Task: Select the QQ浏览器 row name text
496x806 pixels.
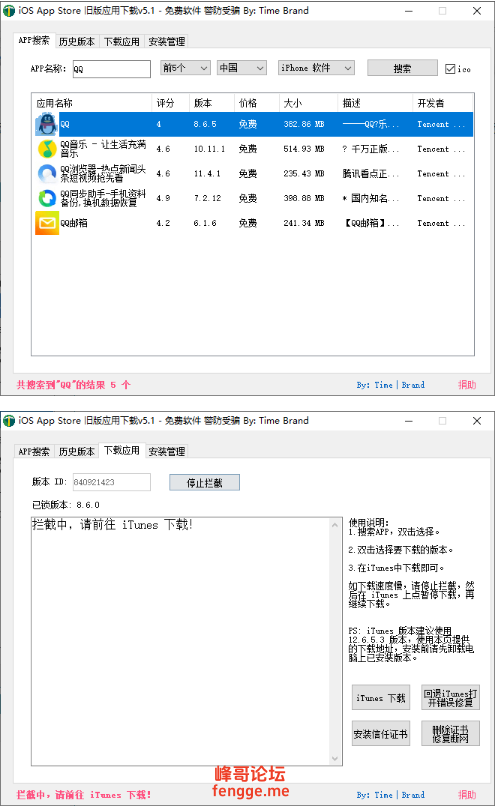Action: pos(103,174)
